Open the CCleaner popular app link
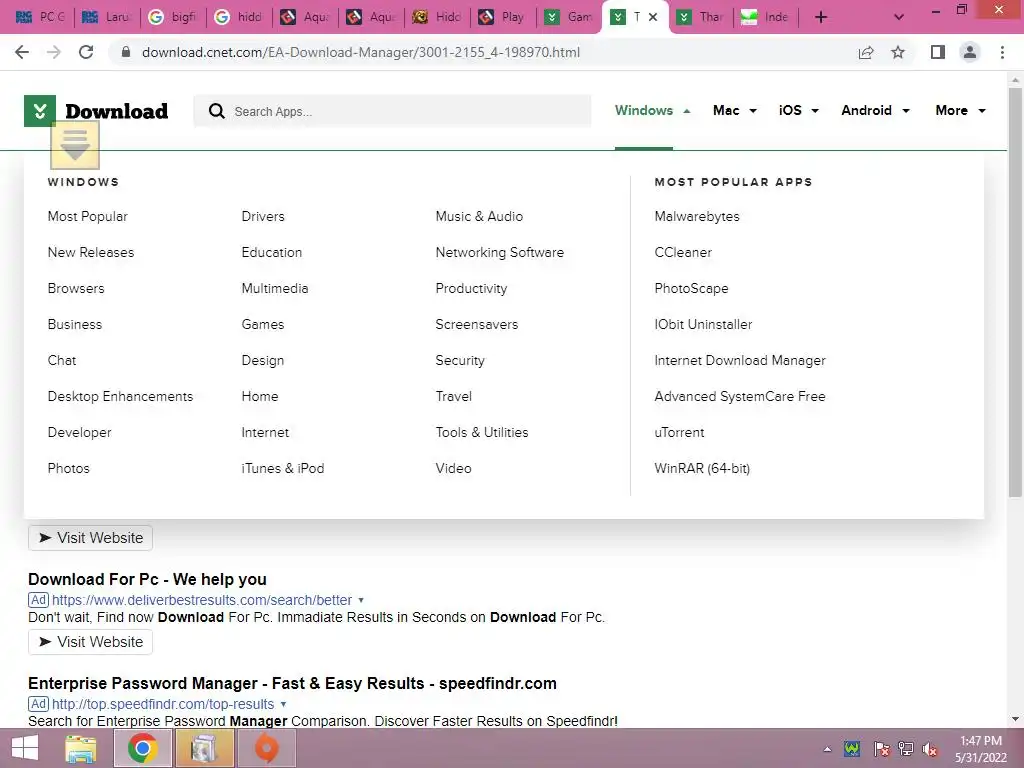This screenshot has height=768, width=1024. tap(683, 252)
